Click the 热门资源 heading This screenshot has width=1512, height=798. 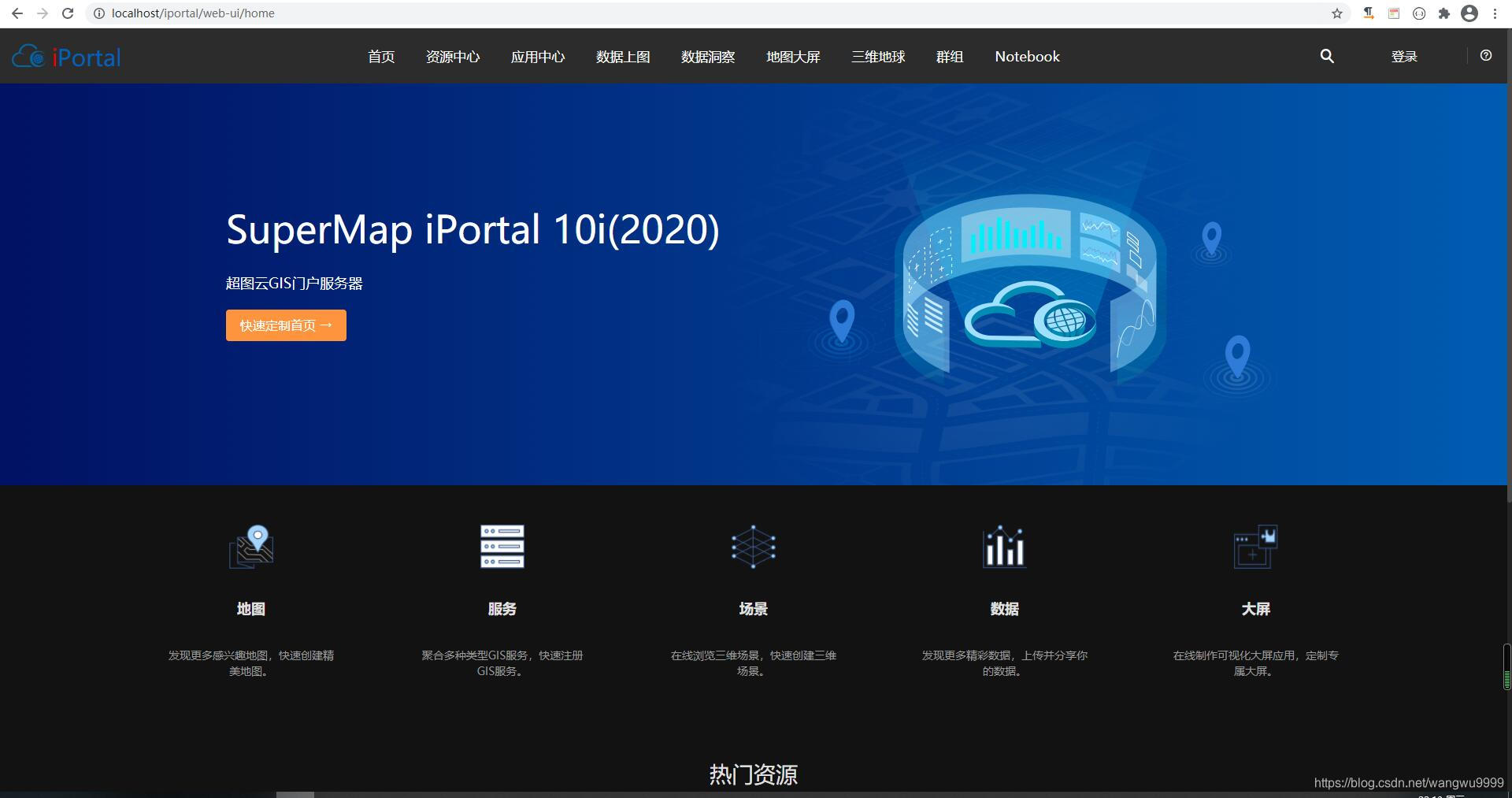click(x=754, y=774)
